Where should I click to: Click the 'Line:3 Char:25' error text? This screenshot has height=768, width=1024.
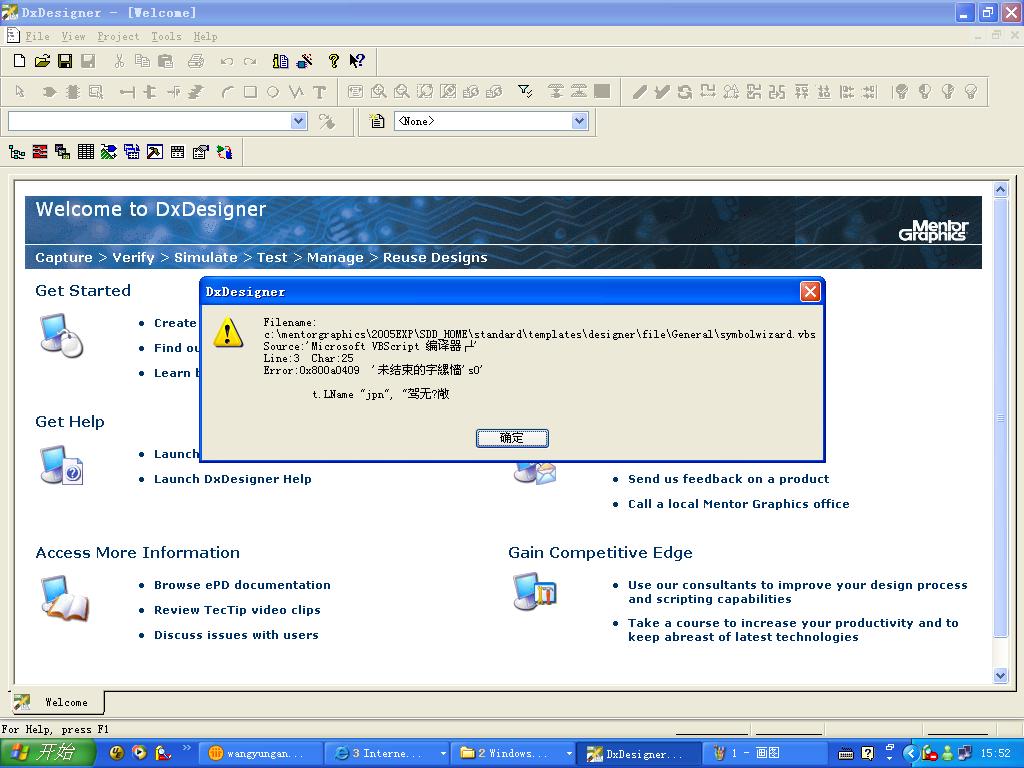pos(308,358)
